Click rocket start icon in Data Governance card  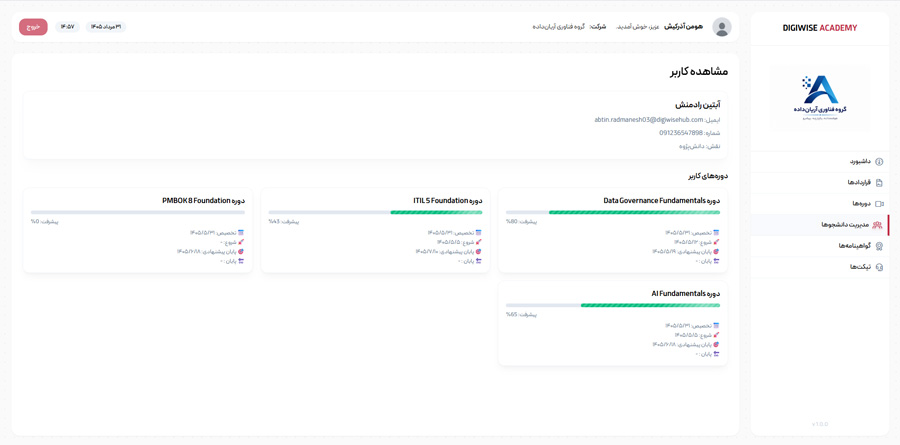[716, 242]
